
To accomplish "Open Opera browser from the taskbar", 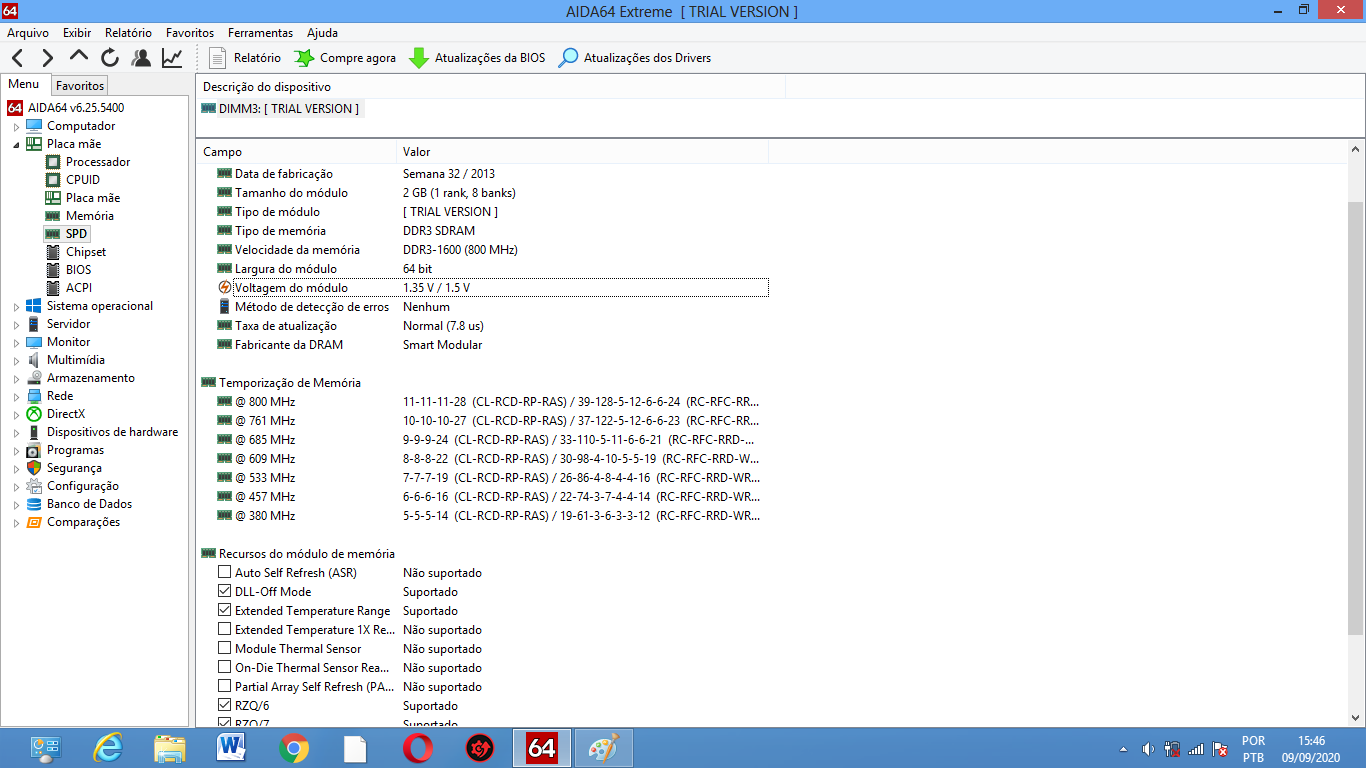I will (418, 748).
